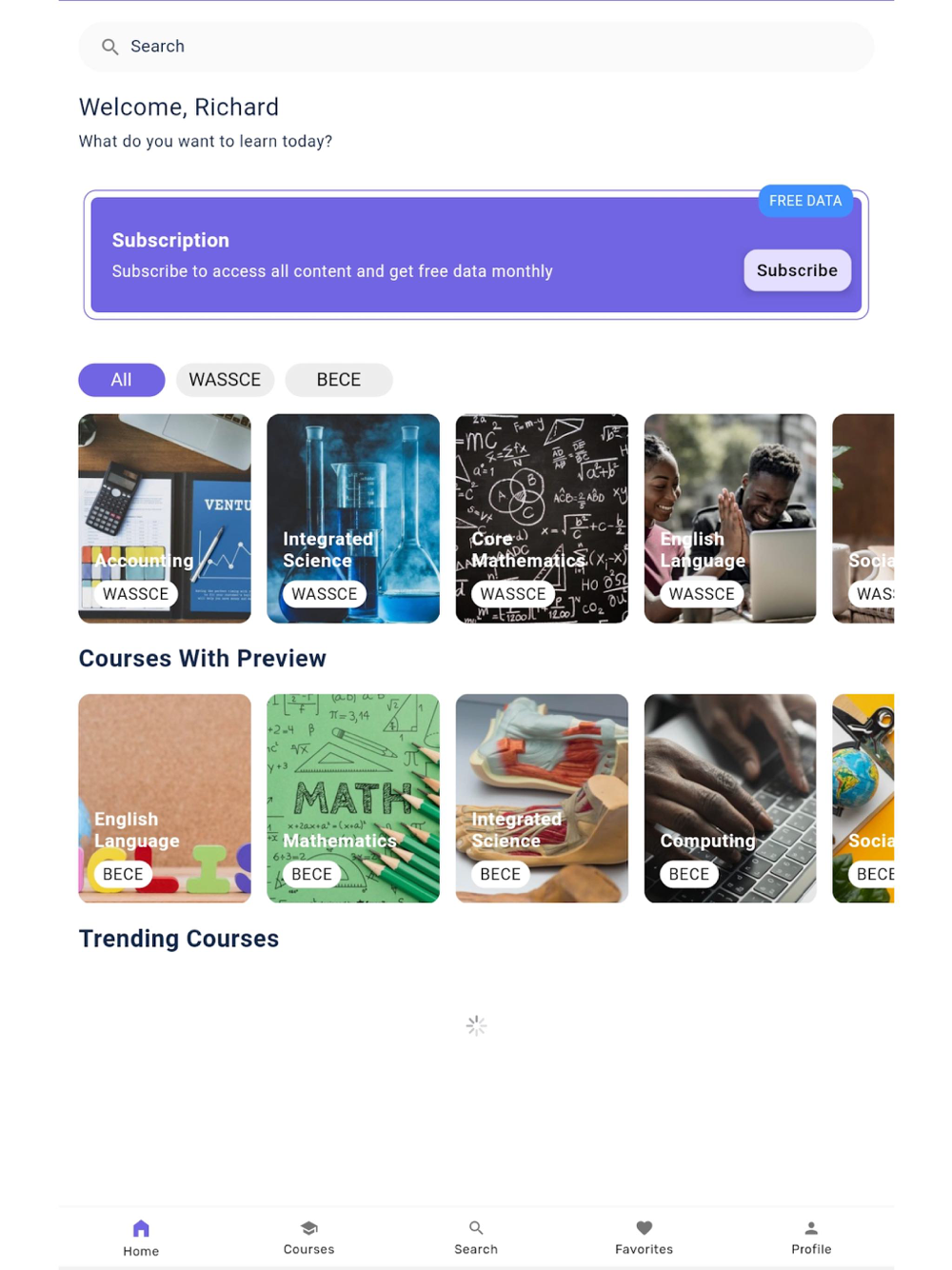
Task: Open Mathematics BECE preview course
Action: tap(353, 799)
